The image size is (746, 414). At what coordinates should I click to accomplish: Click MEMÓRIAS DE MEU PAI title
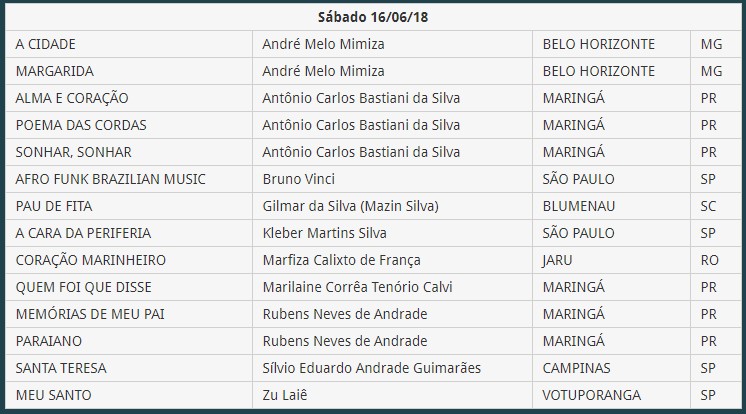(x=90, y=314)
